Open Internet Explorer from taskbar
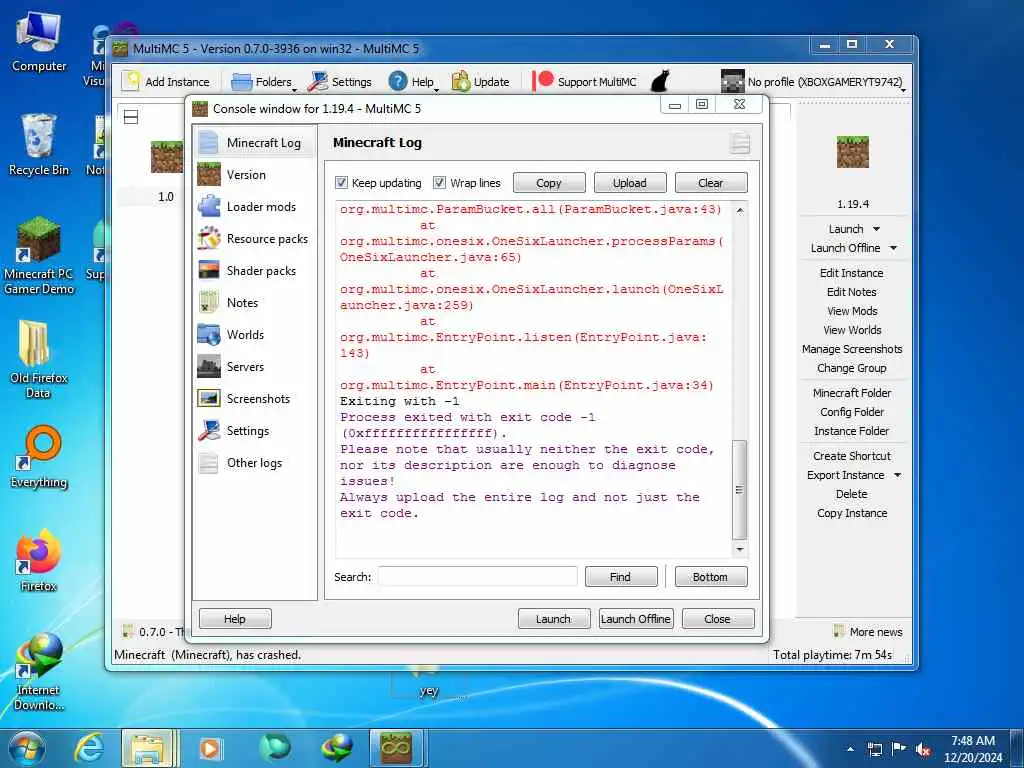Viewport: 1024px width, 768px height. pos(89,748)
